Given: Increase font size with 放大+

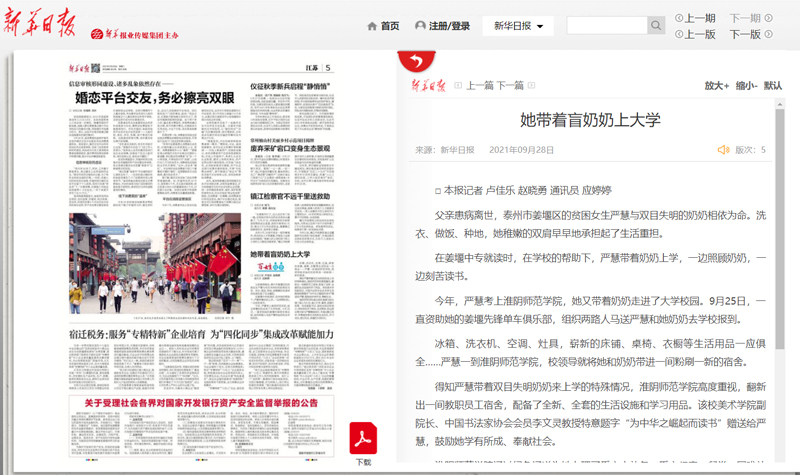Looking at the screenshot, I should [x=716, y=86].
